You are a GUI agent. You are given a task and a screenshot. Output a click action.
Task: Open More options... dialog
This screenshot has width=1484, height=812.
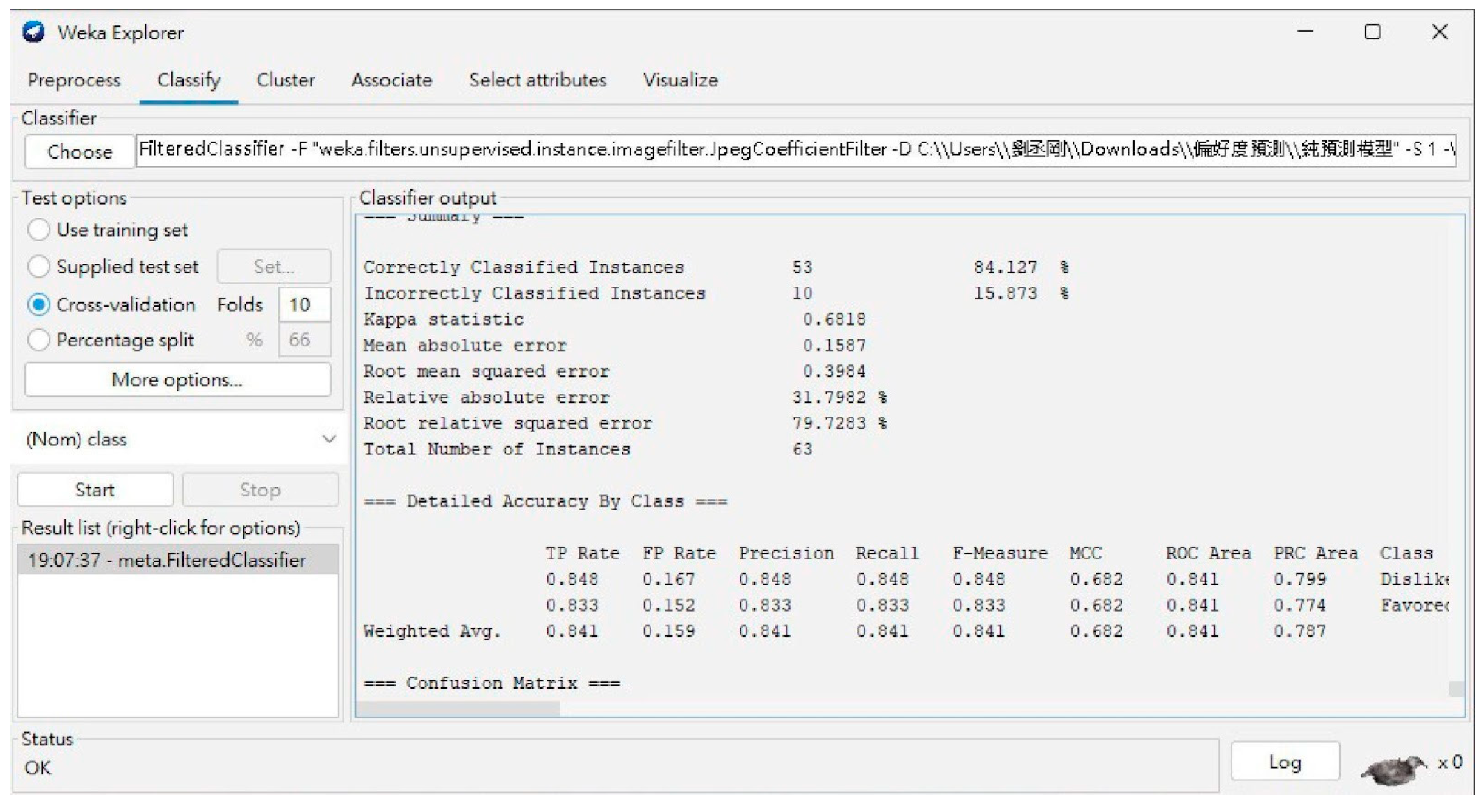coord(177,380)
